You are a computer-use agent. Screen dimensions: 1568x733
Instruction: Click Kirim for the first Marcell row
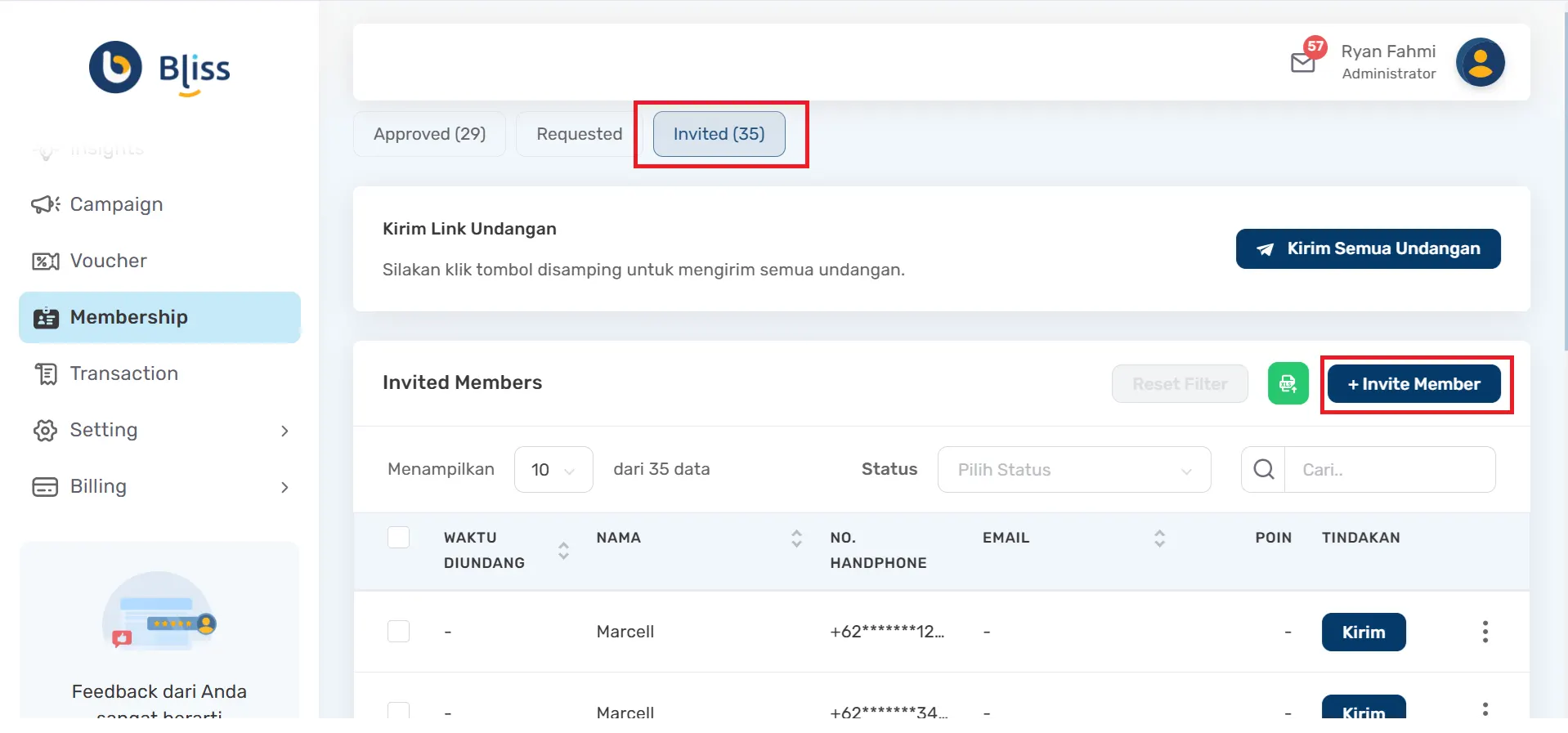click(x=1364, y=632)
